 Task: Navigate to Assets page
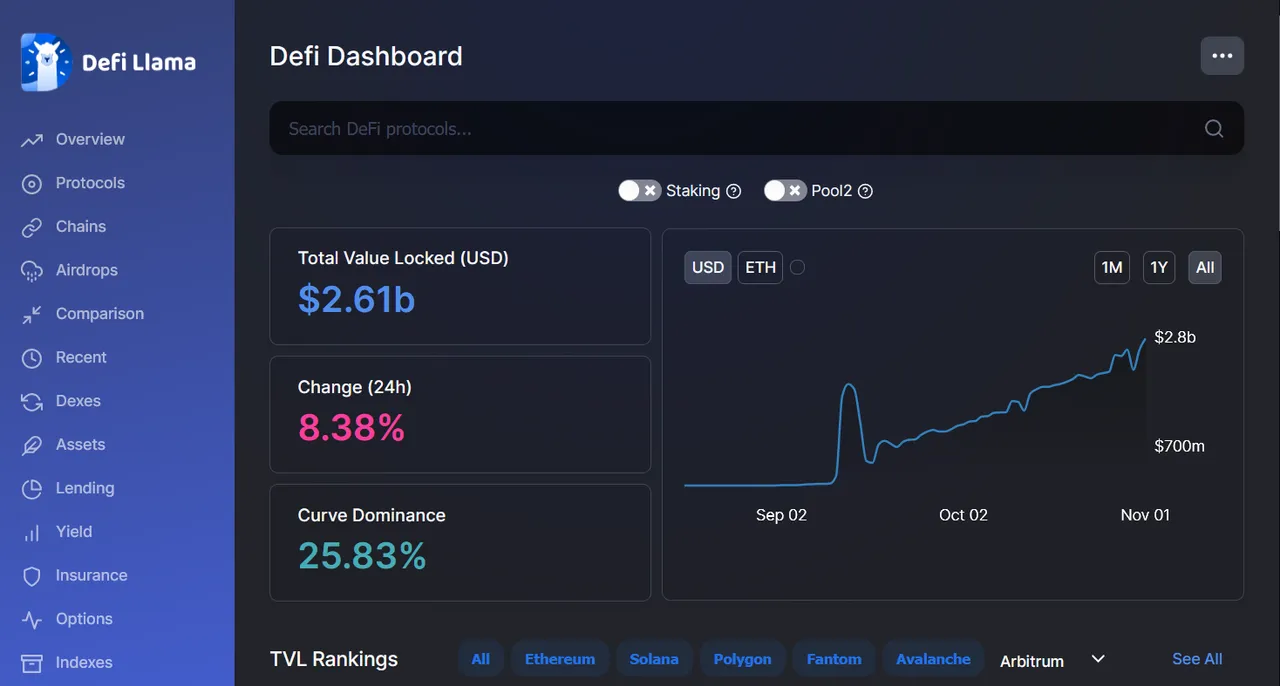click(80, 444)
